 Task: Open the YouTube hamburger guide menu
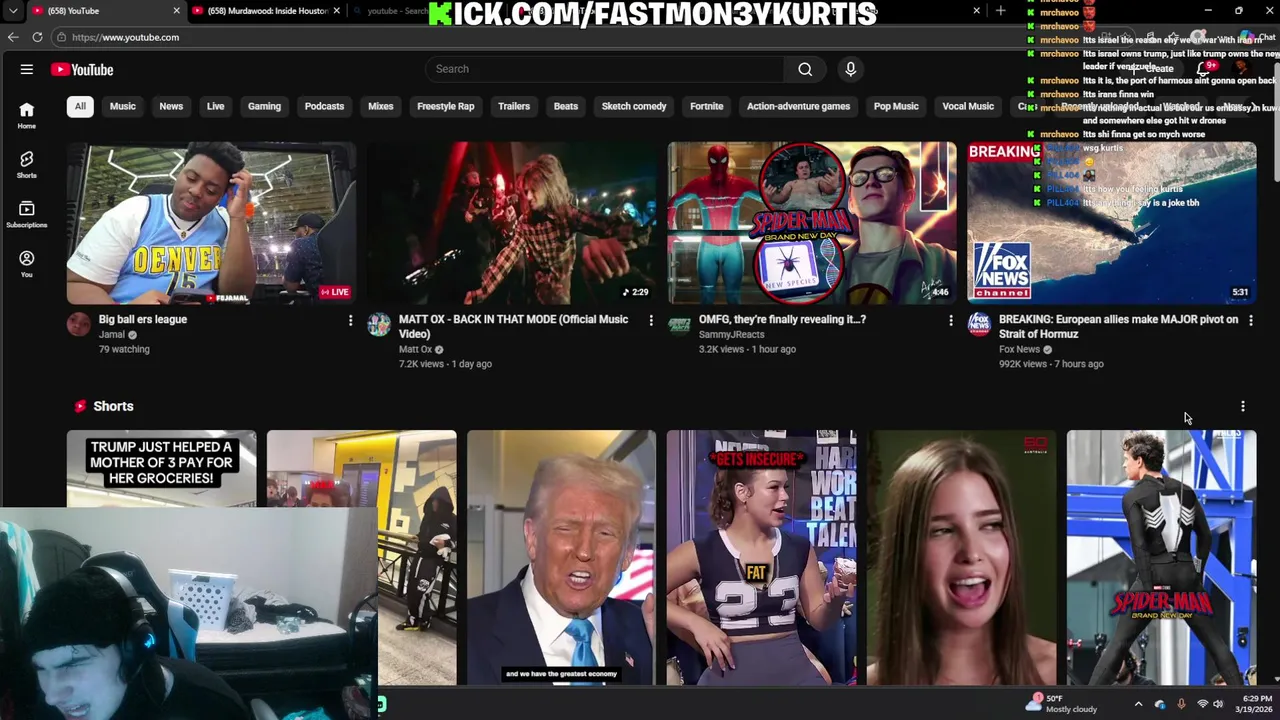27,69
